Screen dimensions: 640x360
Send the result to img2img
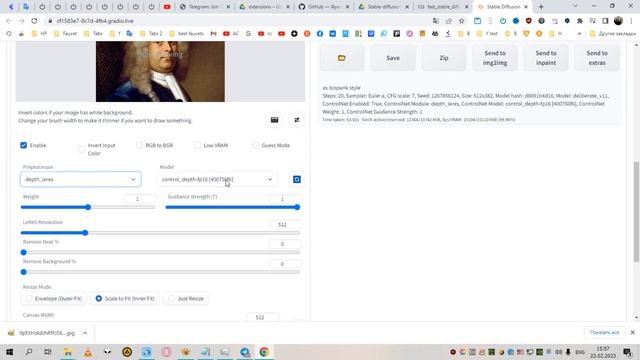pos(495,58)
